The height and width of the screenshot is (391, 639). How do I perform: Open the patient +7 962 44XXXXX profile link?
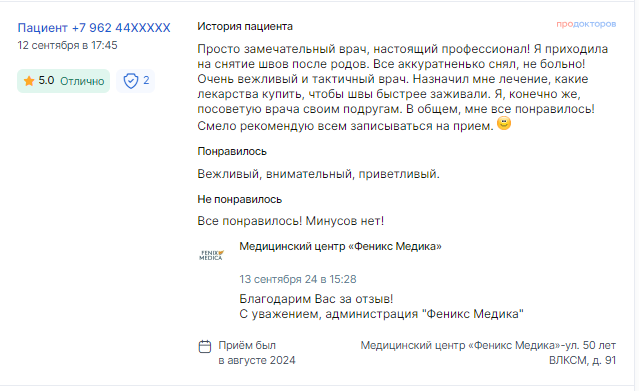94,28
